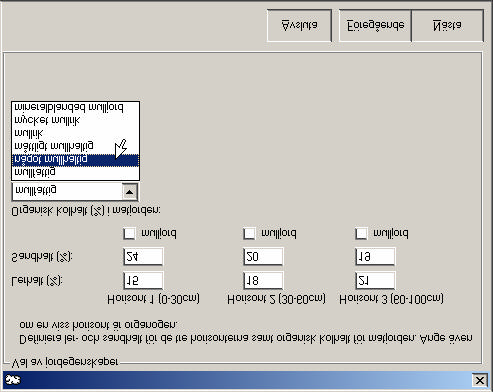The width and height of the screenshot is (493, 392).
Task: Tick the mulljord checkbox for Horisont 2
Action: point(249,233)
